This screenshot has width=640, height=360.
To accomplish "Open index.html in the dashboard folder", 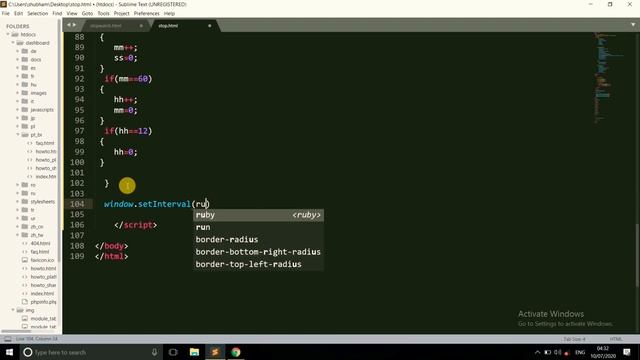I will (x=42, y=293).
